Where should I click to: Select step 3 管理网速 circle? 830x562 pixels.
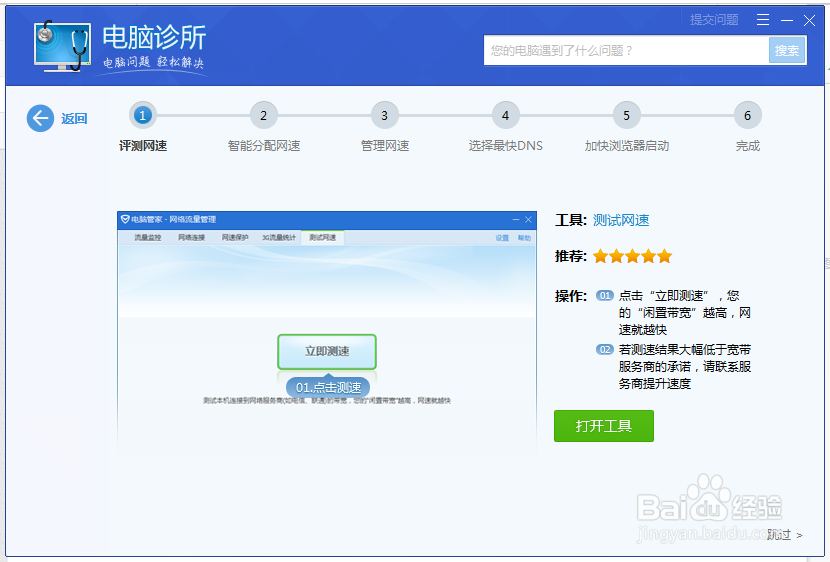[384, 115]
